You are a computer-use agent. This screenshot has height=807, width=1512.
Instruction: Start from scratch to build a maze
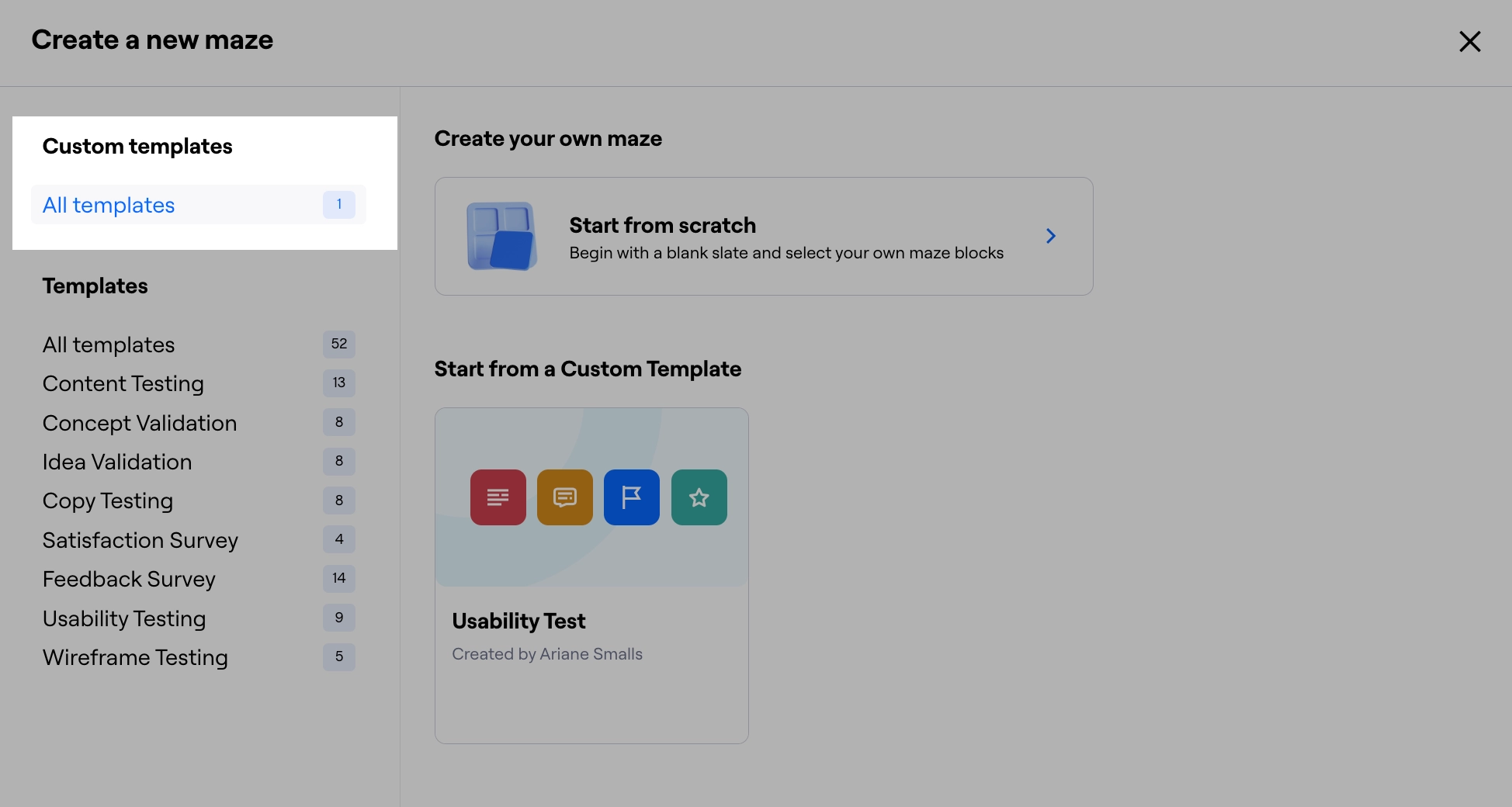click(x=763, y=236)
